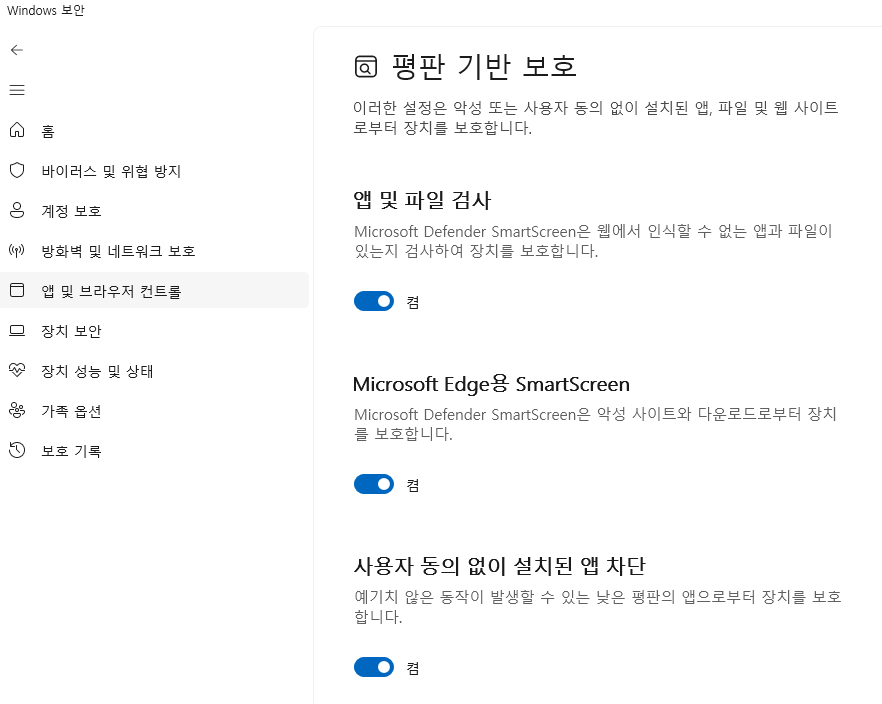Screen dimensions: 882x704
Task: Open the 계정 보호 account icon
Action: (x=16, y=211)
